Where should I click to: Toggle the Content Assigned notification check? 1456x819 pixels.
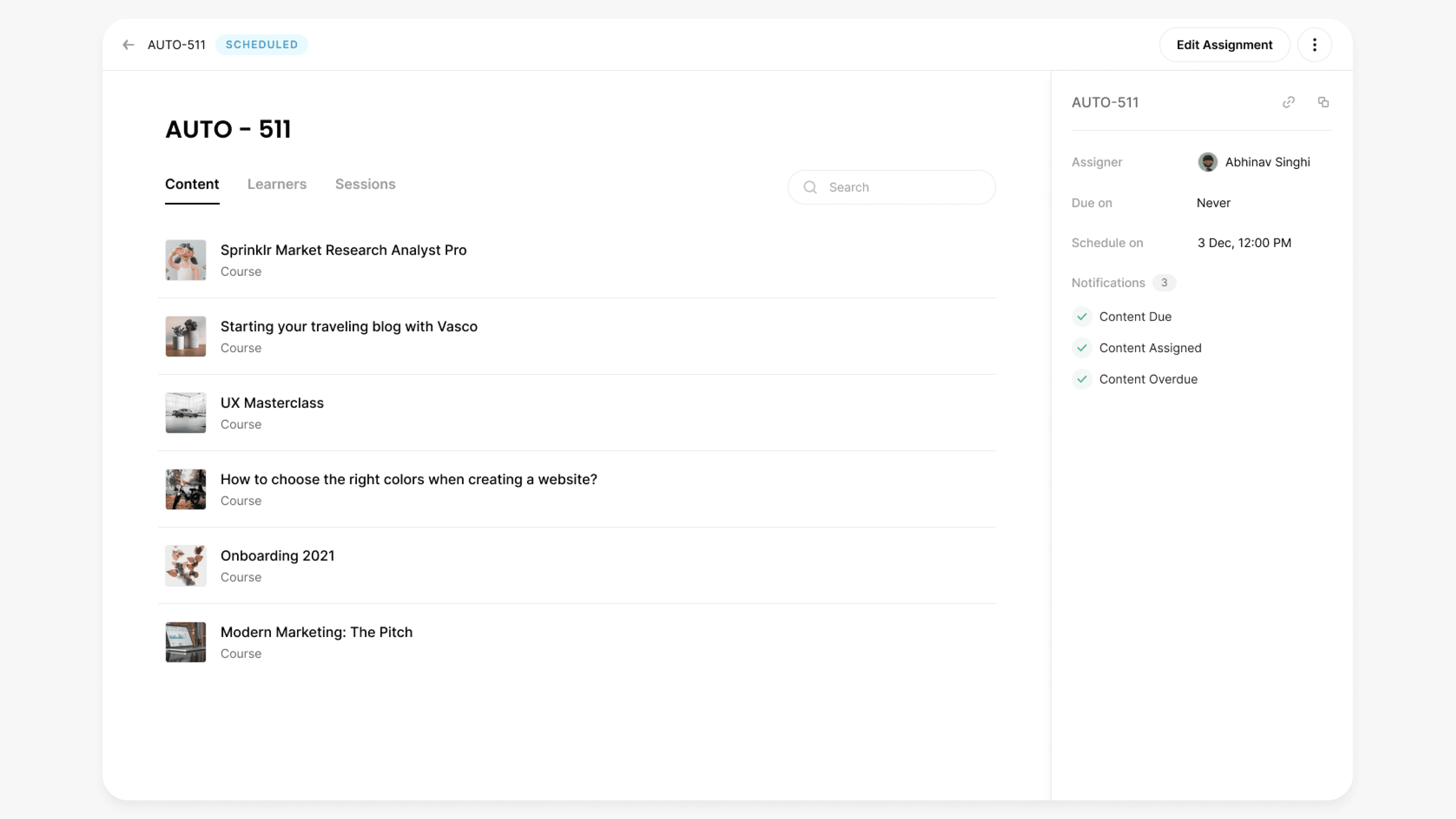tap(1082, 348)
